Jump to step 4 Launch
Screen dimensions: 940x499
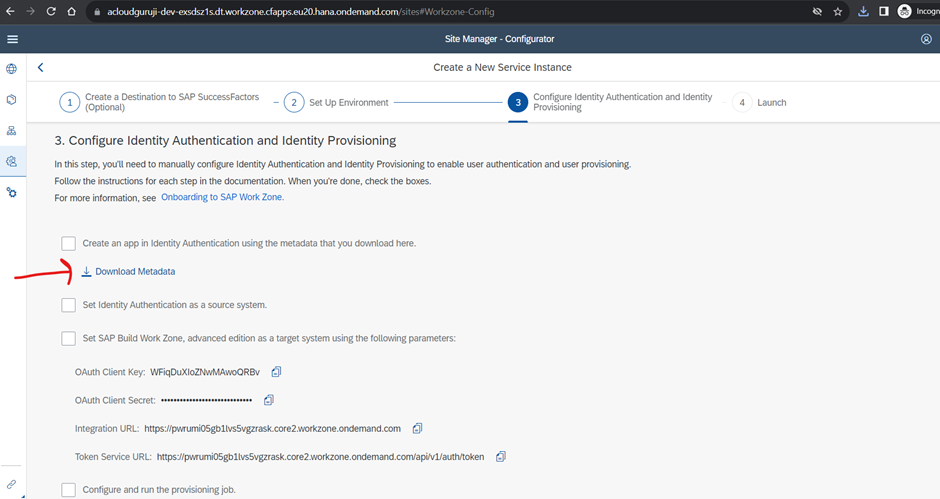pyautogui.click(x=742, y=102)
